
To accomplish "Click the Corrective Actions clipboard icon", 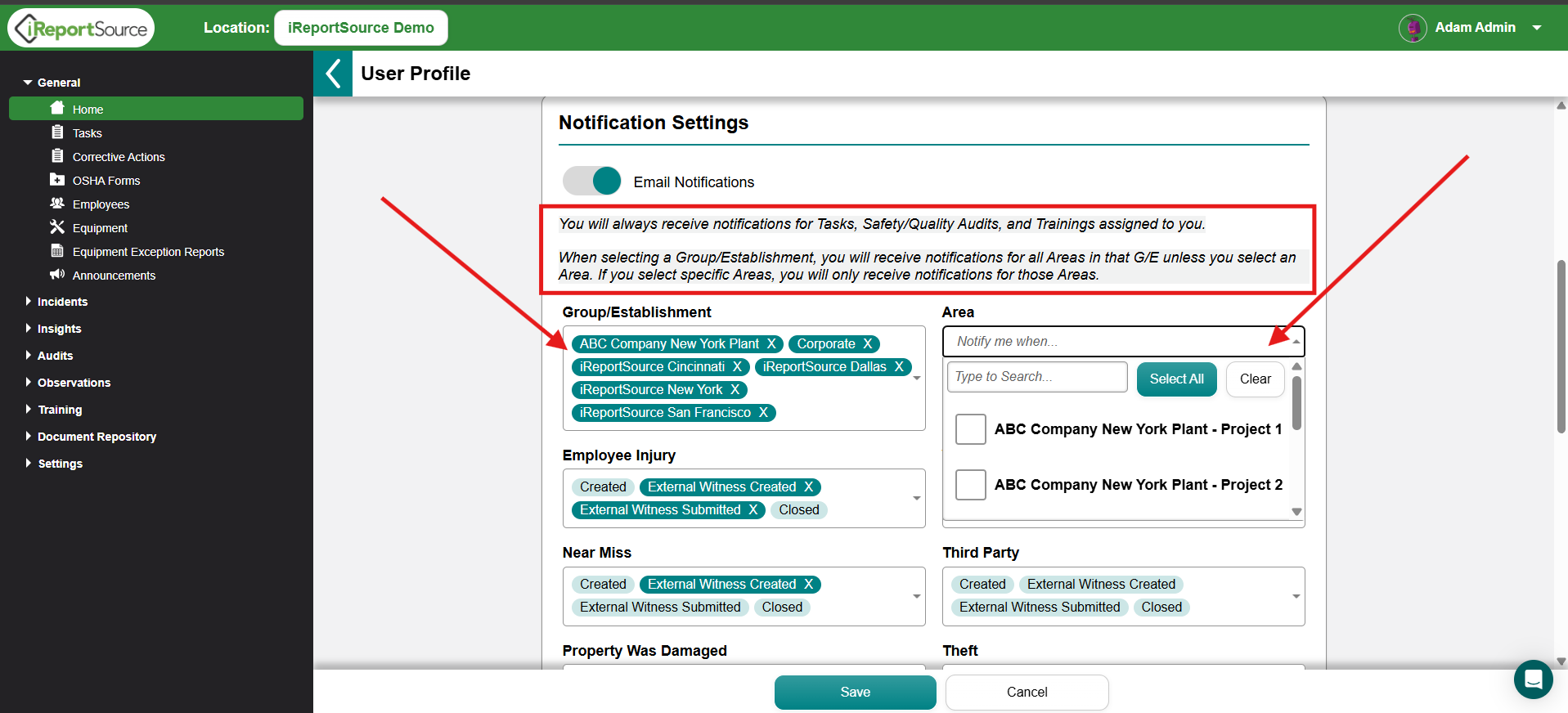I will 57,156.
